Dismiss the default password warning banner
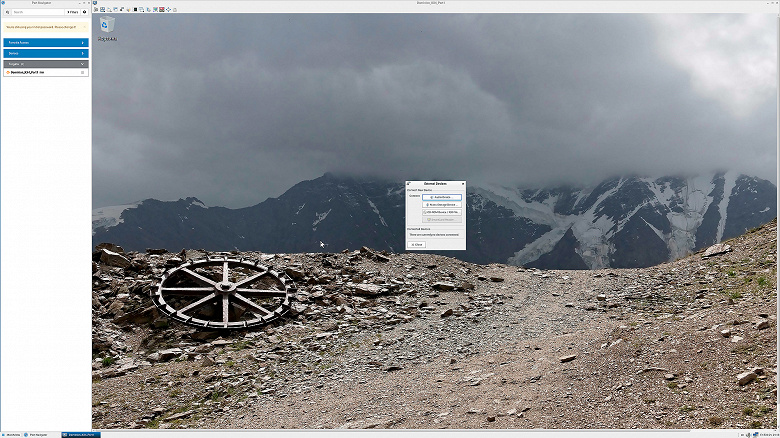The width and height of the screenshot is (780, 438). point(85,27)
